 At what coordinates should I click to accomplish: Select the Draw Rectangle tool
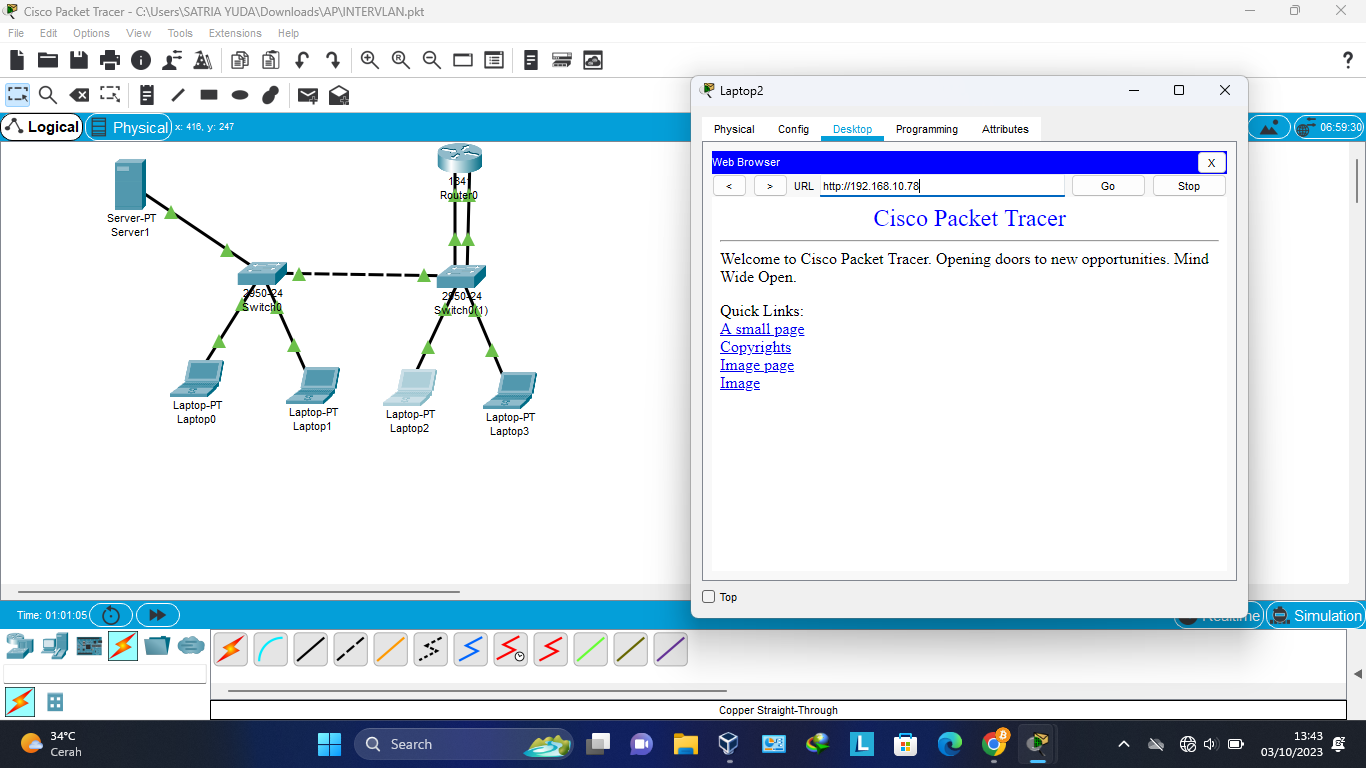tap(209, 95)
